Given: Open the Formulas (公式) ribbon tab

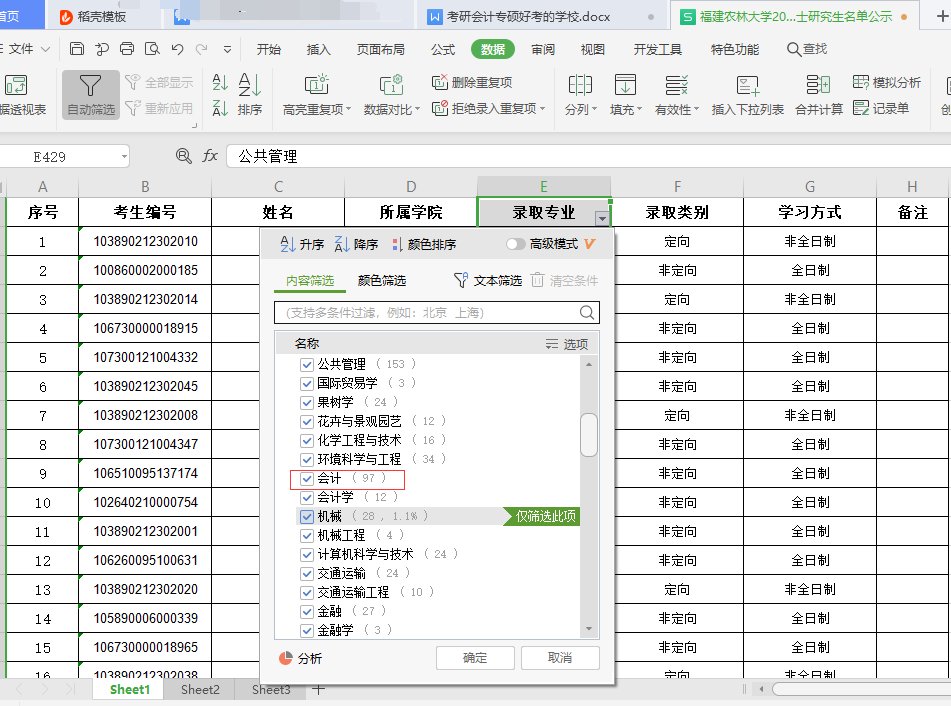Looking at the screenshot, I should pos(443,49).
